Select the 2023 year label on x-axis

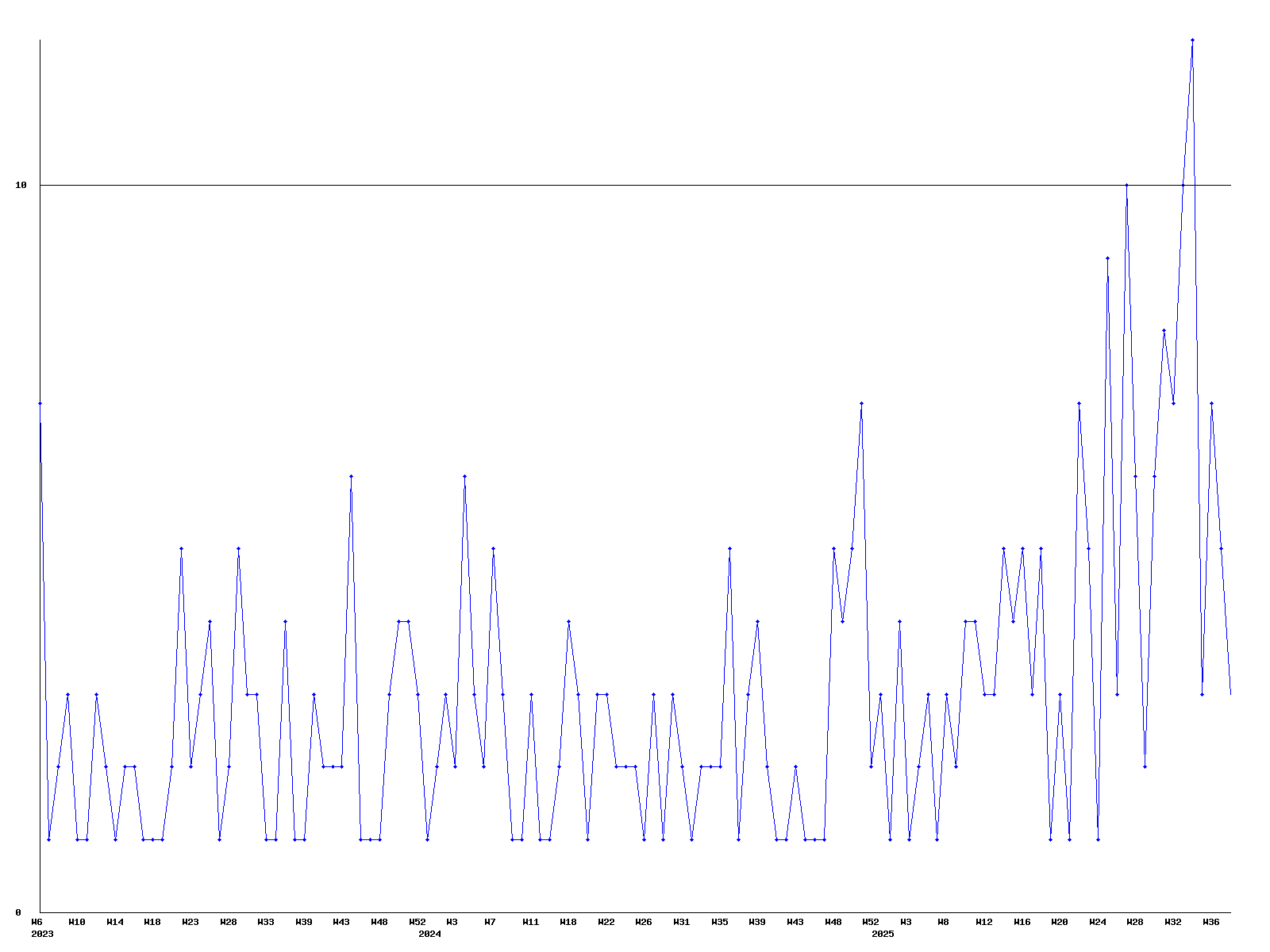pos(42,934)
